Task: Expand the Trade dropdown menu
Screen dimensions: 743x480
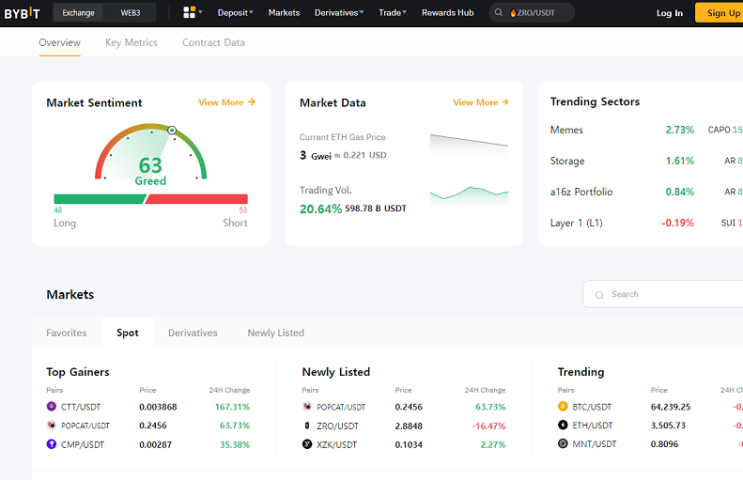Action: click(x=393, y=13)
